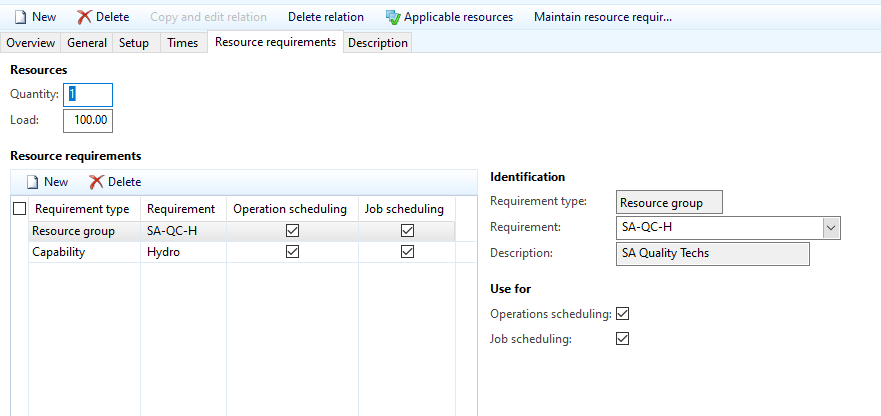Click the Requirement type field under Identification

point(669,202)
